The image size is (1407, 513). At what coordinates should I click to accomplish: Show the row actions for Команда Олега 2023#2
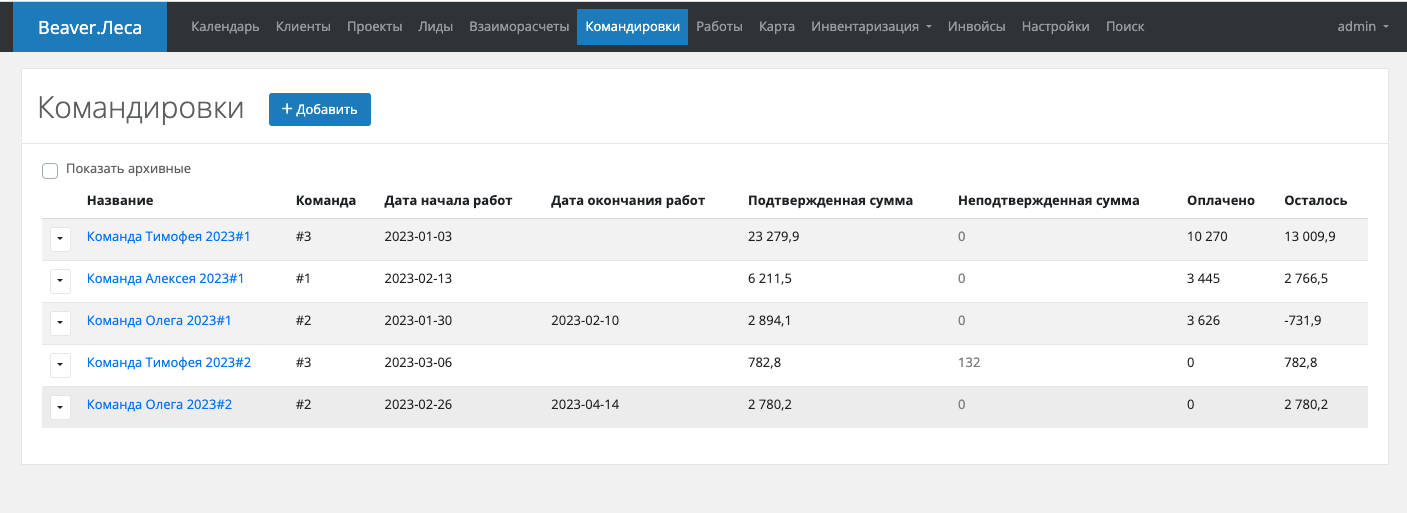pos(60,407)
